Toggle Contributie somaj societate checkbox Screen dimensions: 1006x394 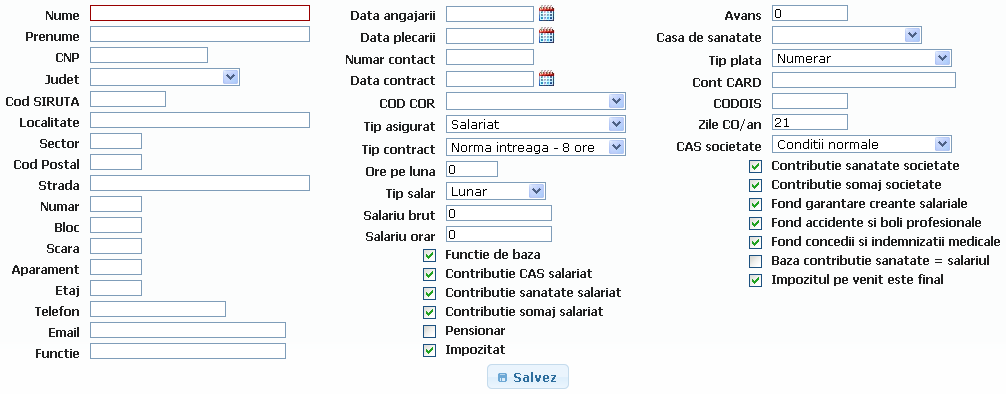pos(756,185)
